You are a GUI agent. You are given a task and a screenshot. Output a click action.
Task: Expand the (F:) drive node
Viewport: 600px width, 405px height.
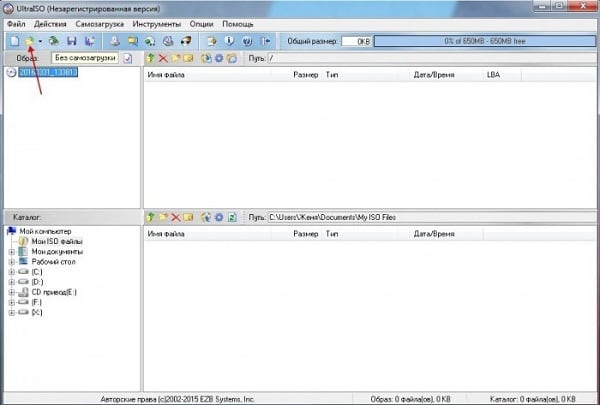[x=12, y=302]
